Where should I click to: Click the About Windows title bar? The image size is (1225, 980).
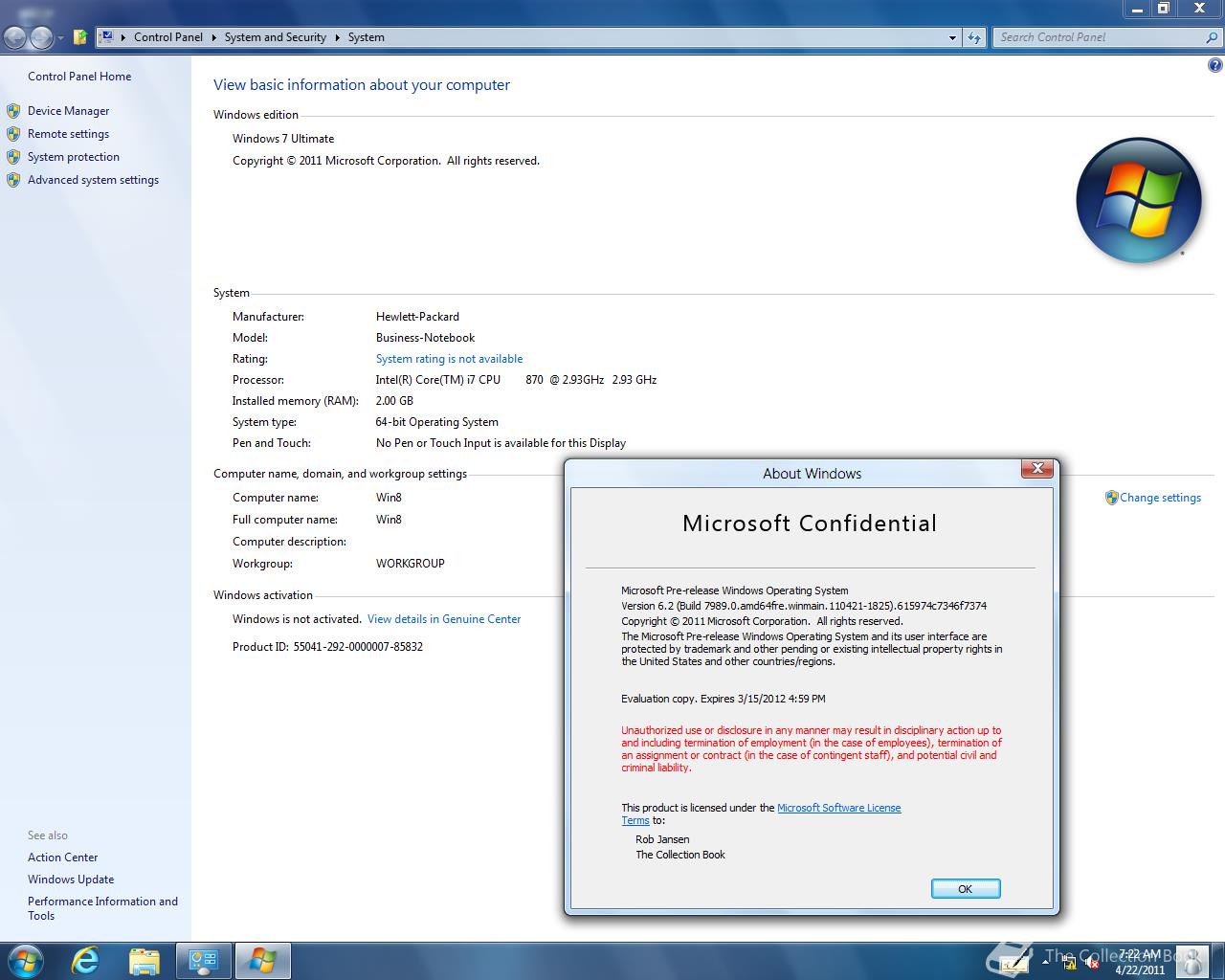(x=812, y=473)
